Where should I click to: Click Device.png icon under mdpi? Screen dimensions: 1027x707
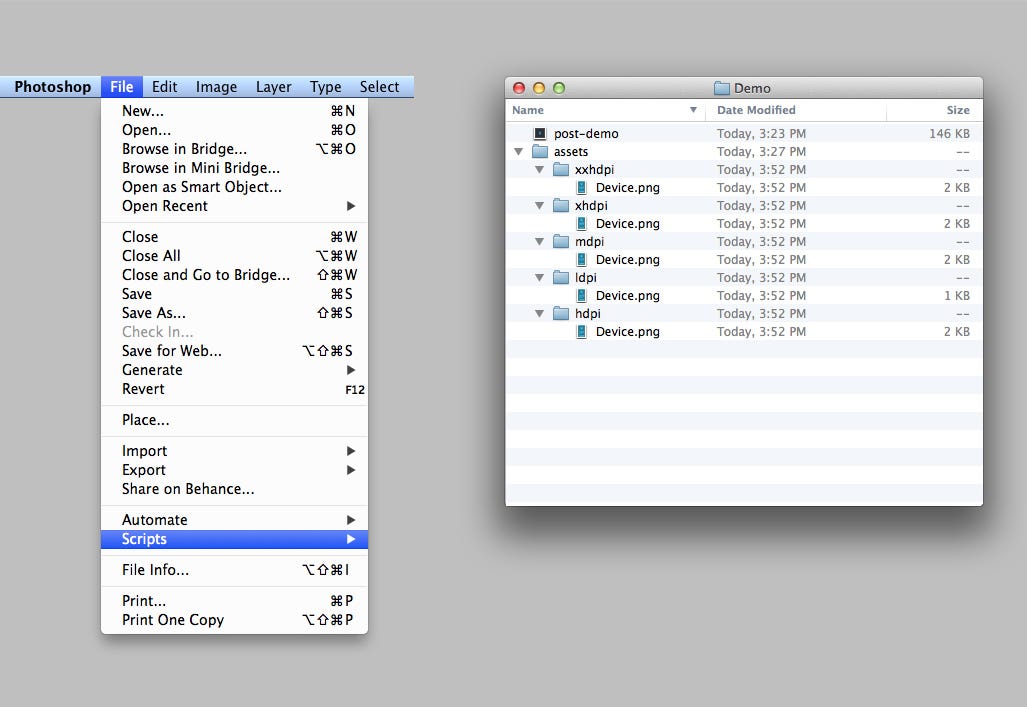coord(582,259)
